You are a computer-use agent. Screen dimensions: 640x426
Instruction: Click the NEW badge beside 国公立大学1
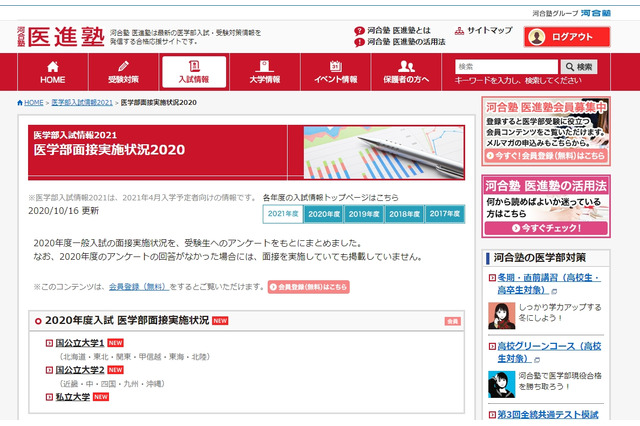tap(116, 343)
